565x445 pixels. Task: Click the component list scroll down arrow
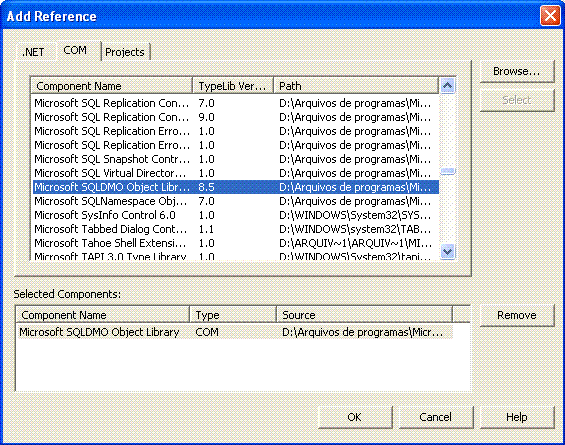(447, 251)
